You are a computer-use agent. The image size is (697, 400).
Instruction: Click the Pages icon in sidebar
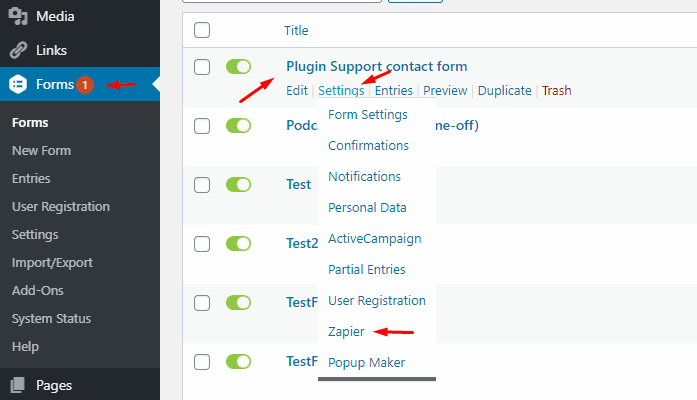tap(19, 384)
